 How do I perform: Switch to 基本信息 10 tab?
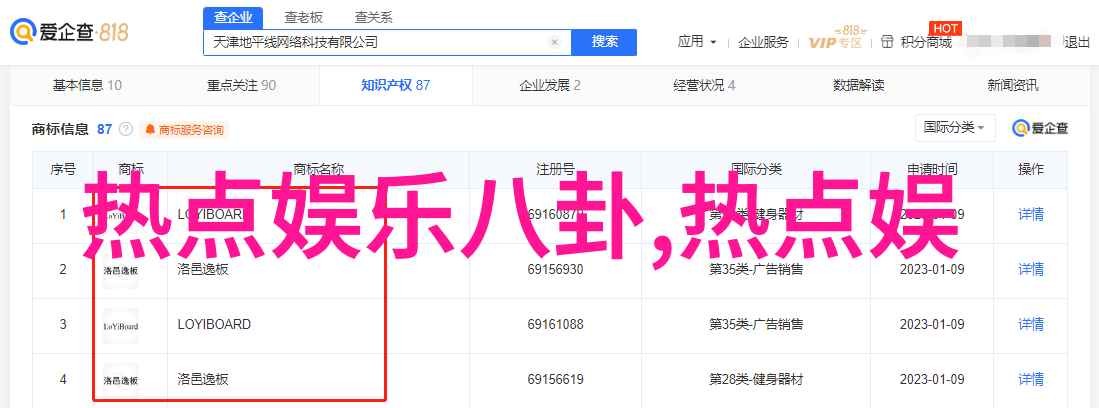coord(88,86)
